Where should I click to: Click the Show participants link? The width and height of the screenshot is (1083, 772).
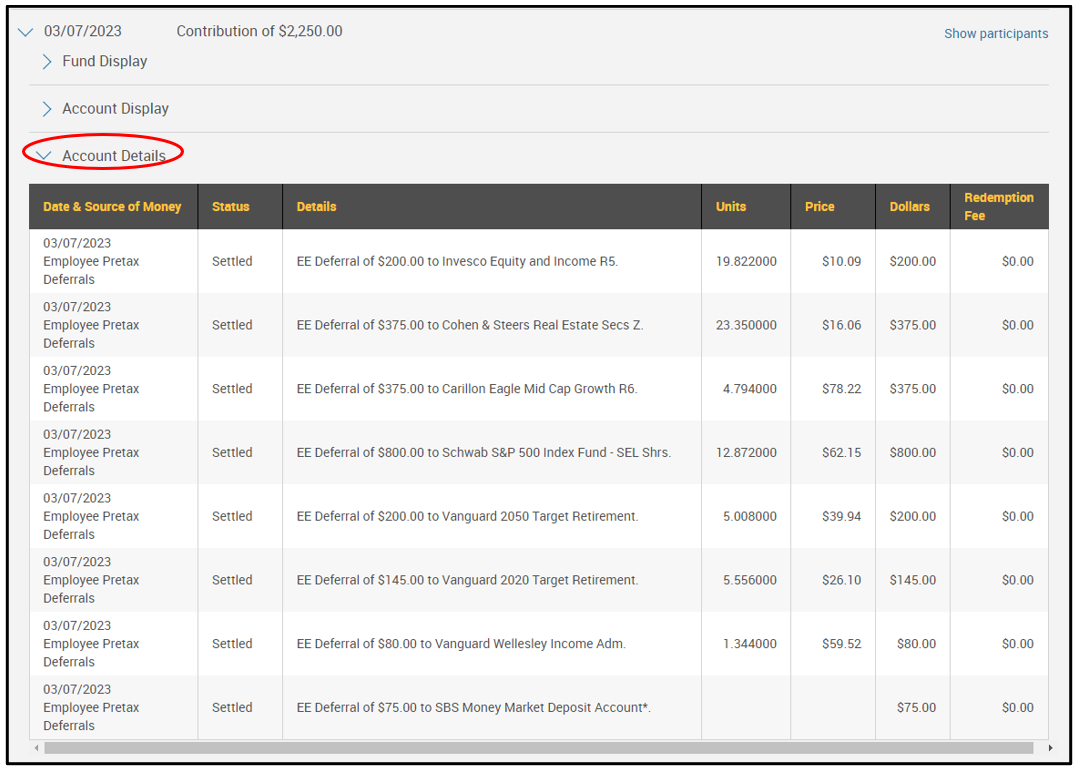point(995,34)
